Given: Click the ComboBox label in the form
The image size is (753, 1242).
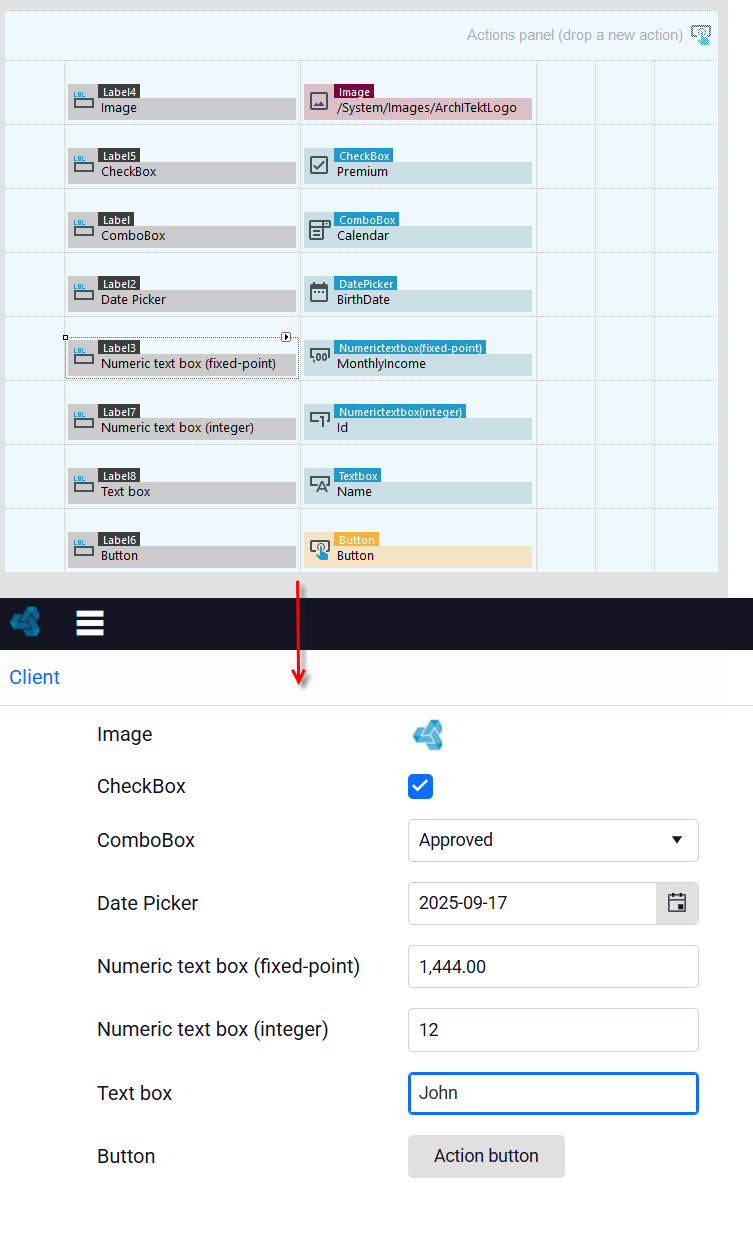Looking at the screenshot, I should [x=146, y=840].
